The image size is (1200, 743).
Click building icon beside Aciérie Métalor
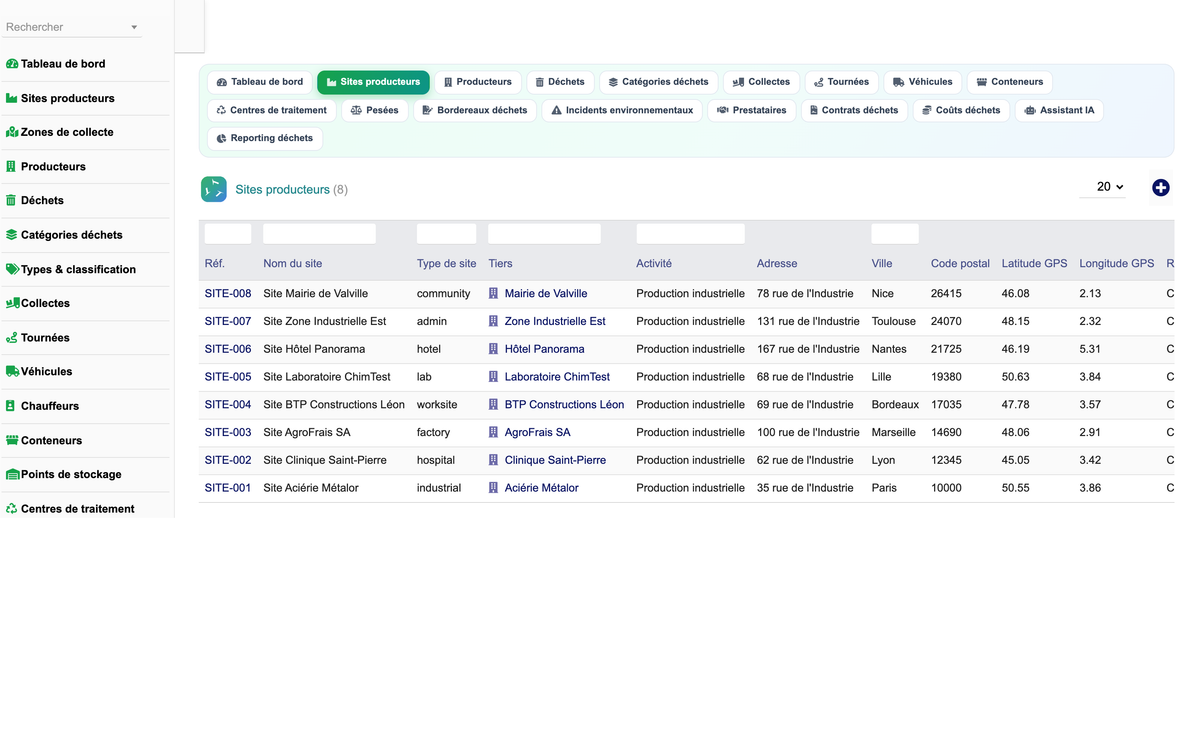(493, 488)
